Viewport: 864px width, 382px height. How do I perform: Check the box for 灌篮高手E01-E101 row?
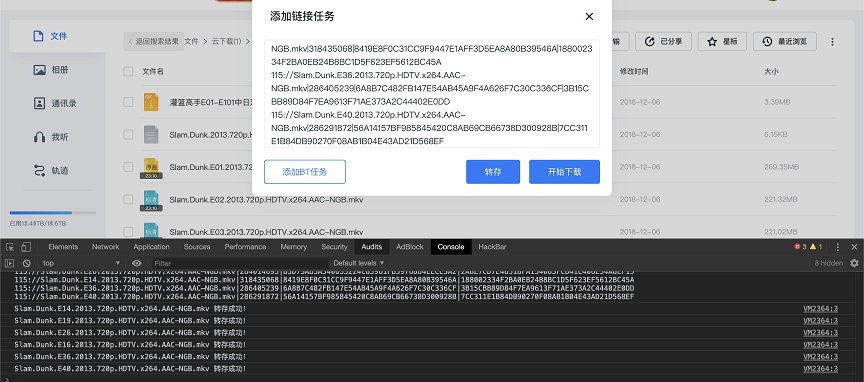tap(128, 102)
